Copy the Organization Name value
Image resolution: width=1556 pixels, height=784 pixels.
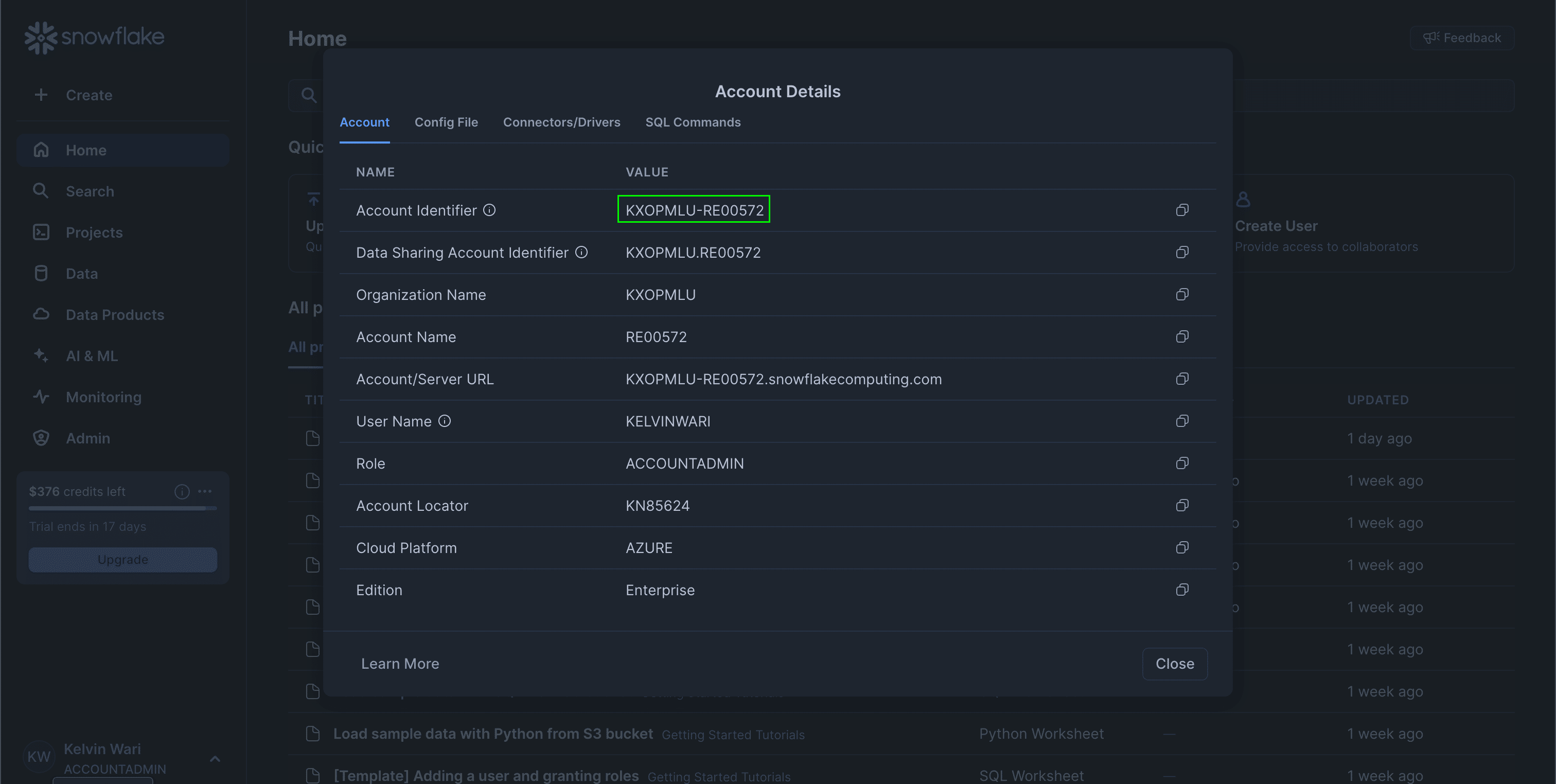click(1181, 294)
